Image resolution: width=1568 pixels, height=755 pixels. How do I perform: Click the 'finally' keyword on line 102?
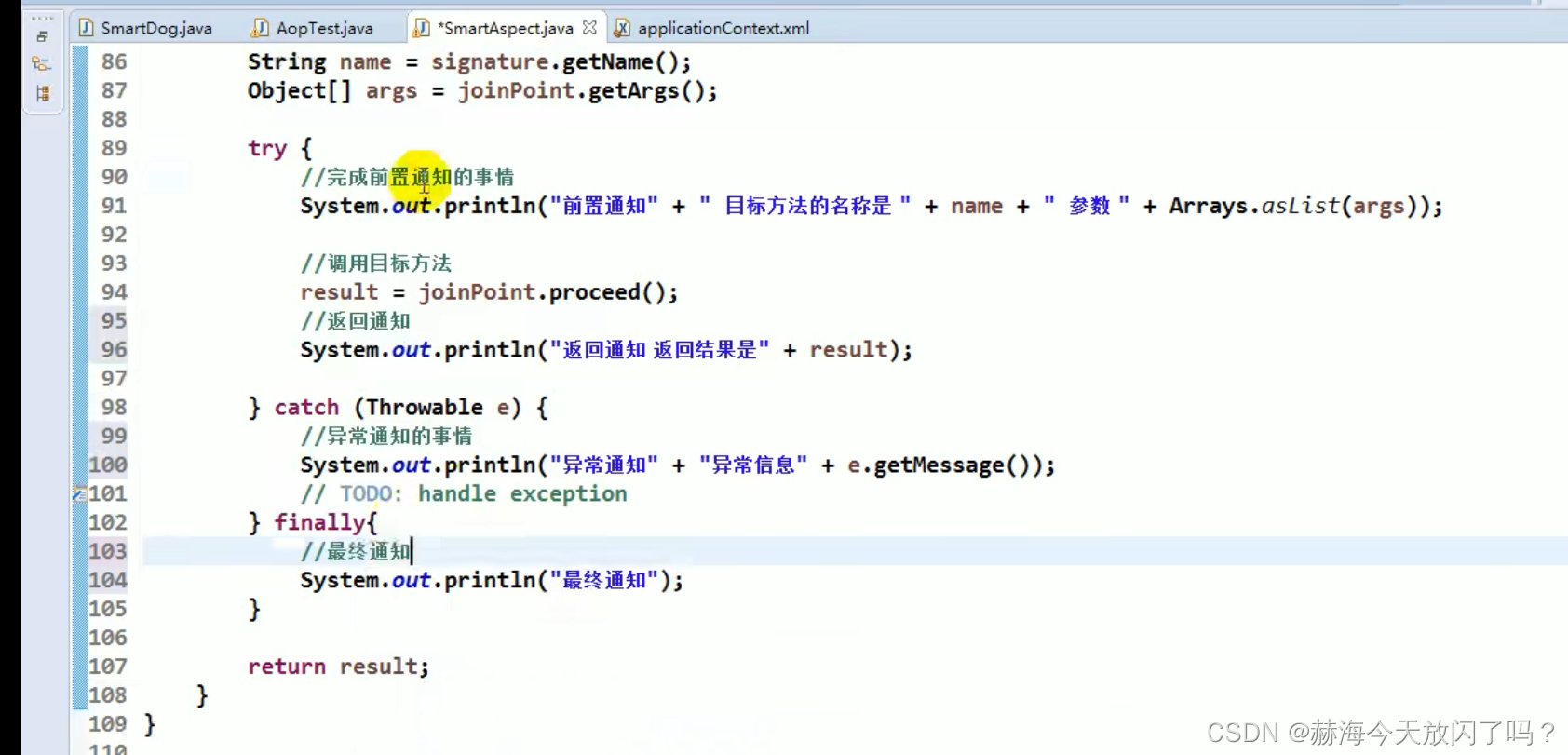click(x=319, y=522)
